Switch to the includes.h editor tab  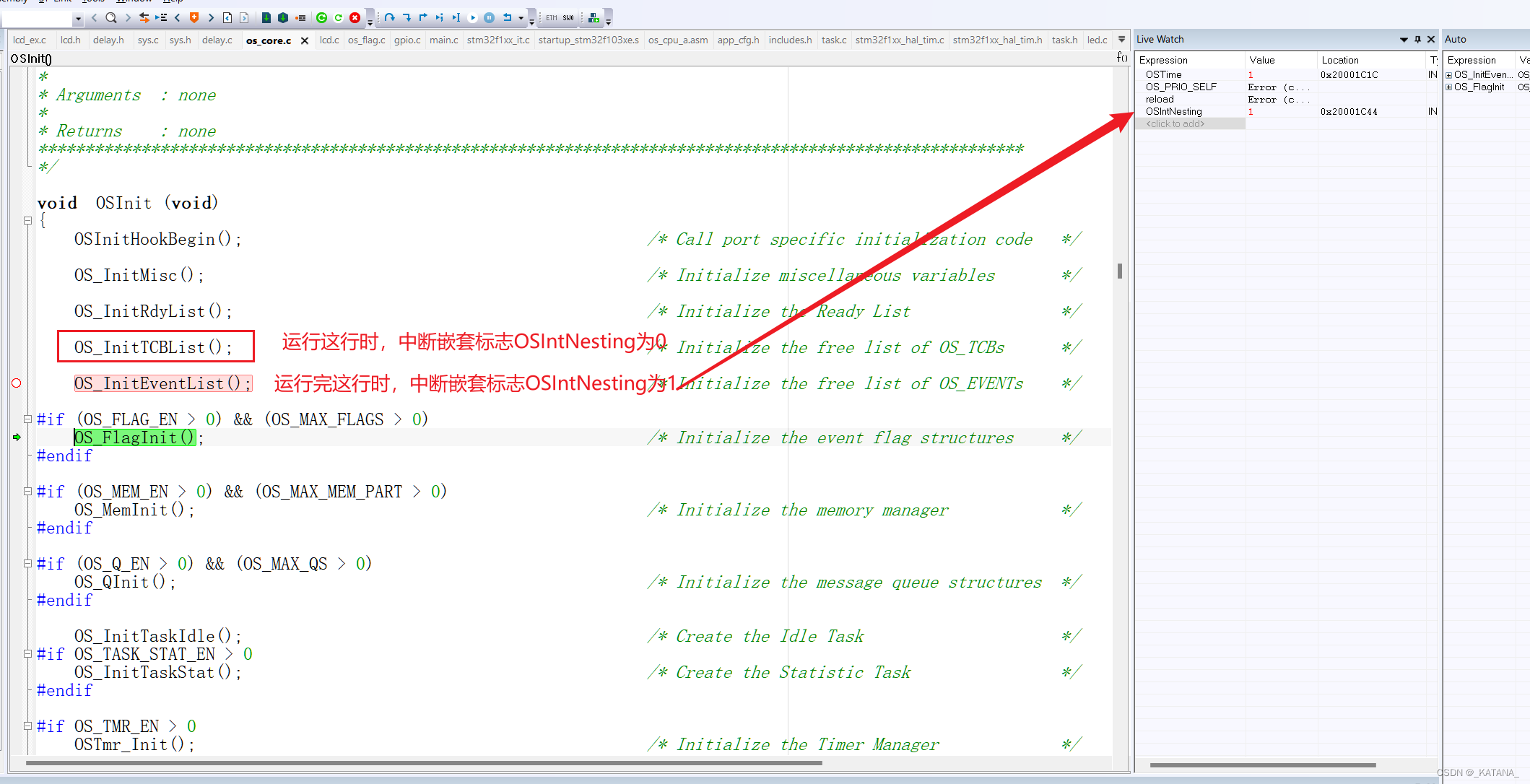tap(790, 40)
